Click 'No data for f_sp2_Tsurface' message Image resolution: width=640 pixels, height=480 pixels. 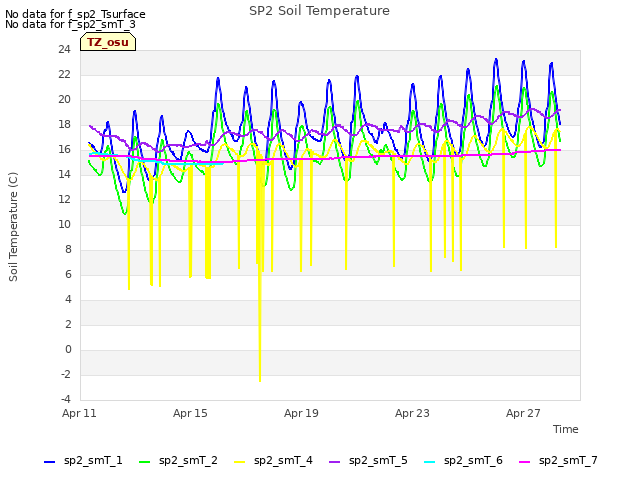75,14
